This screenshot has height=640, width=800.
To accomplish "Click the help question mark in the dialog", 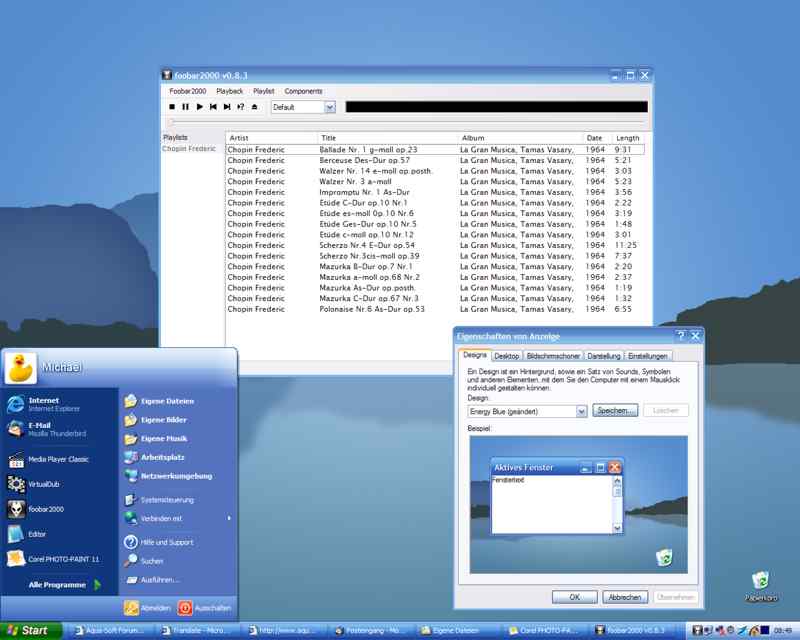I will coord(681,336).
